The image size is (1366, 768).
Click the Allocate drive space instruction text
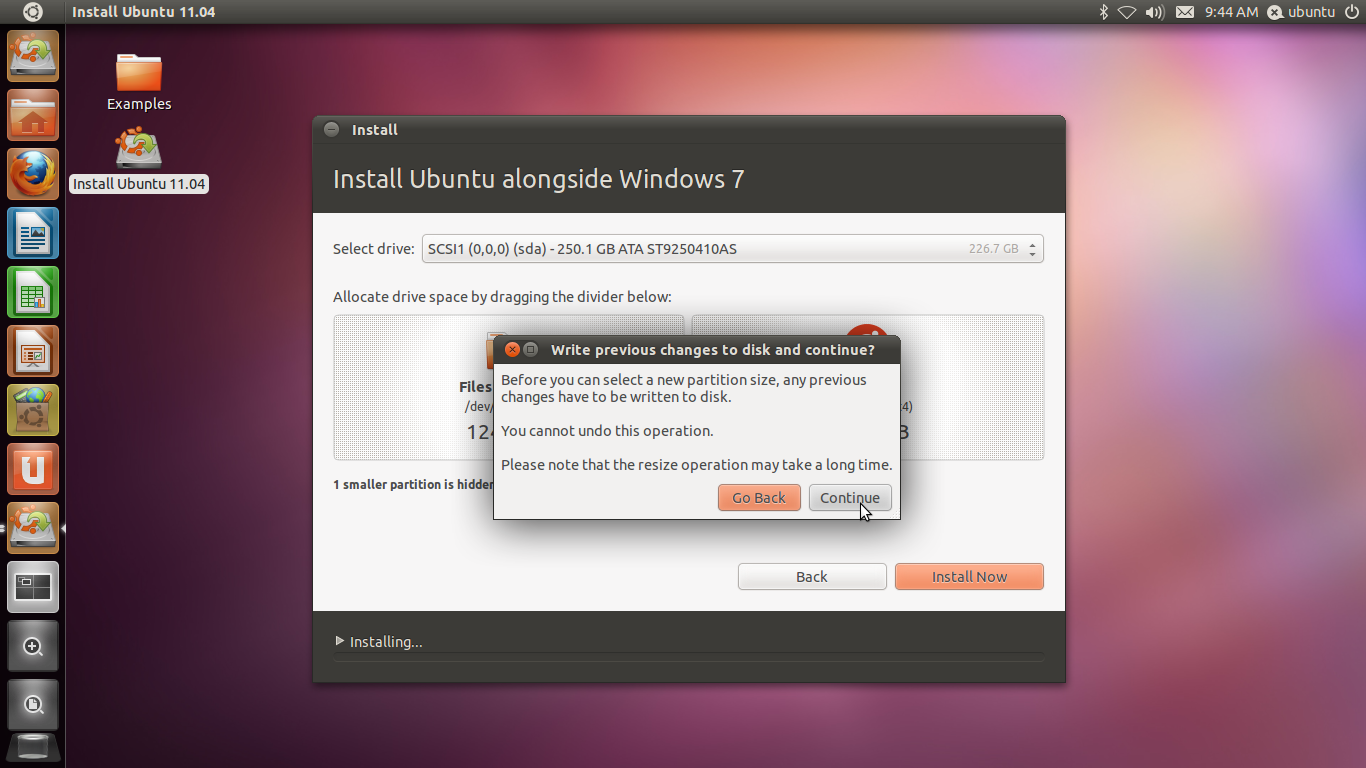(502, 297)
